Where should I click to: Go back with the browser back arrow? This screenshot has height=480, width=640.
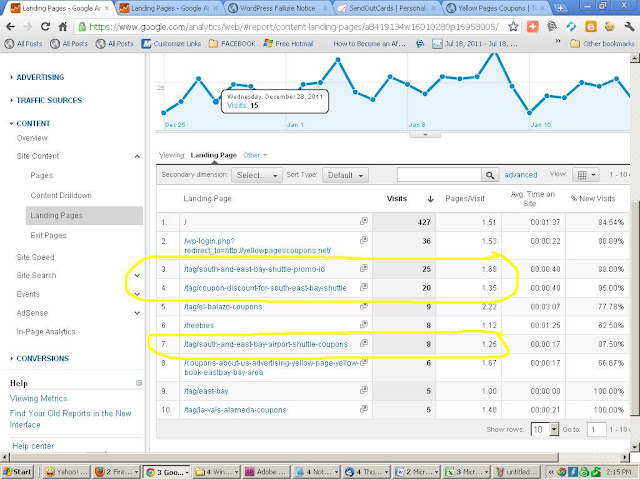click(x=10, y=27)
